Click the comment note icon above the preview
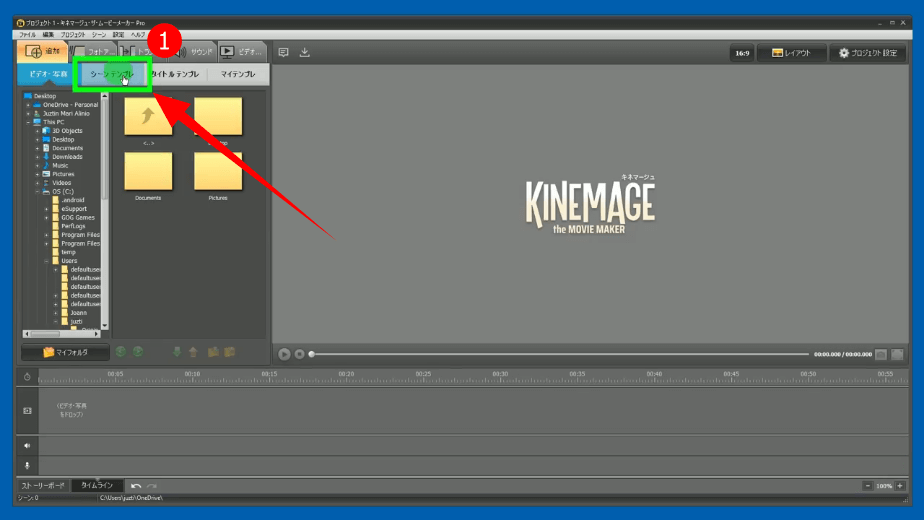This screenshot has width=924, height=520. [x=283, y=53]
